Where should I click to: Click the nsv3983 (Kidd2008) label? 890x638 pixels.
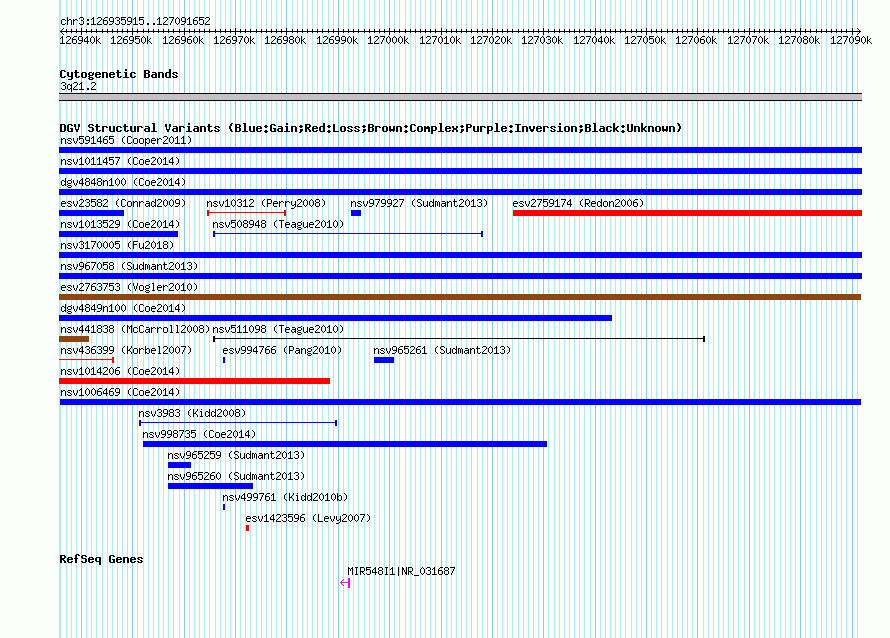tap(192, 413)
